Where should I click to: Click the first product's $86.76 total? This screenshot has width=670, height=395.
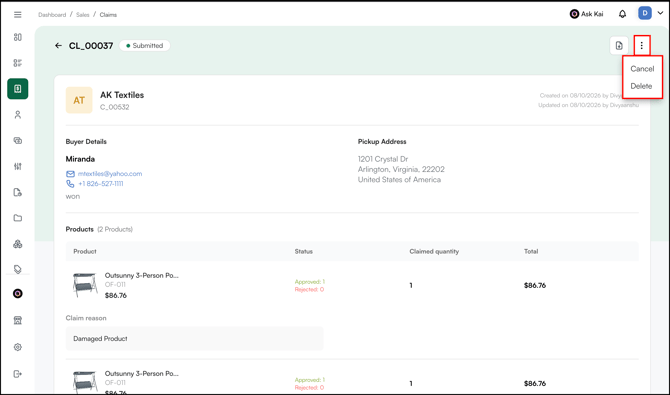(x=535, y=286)
